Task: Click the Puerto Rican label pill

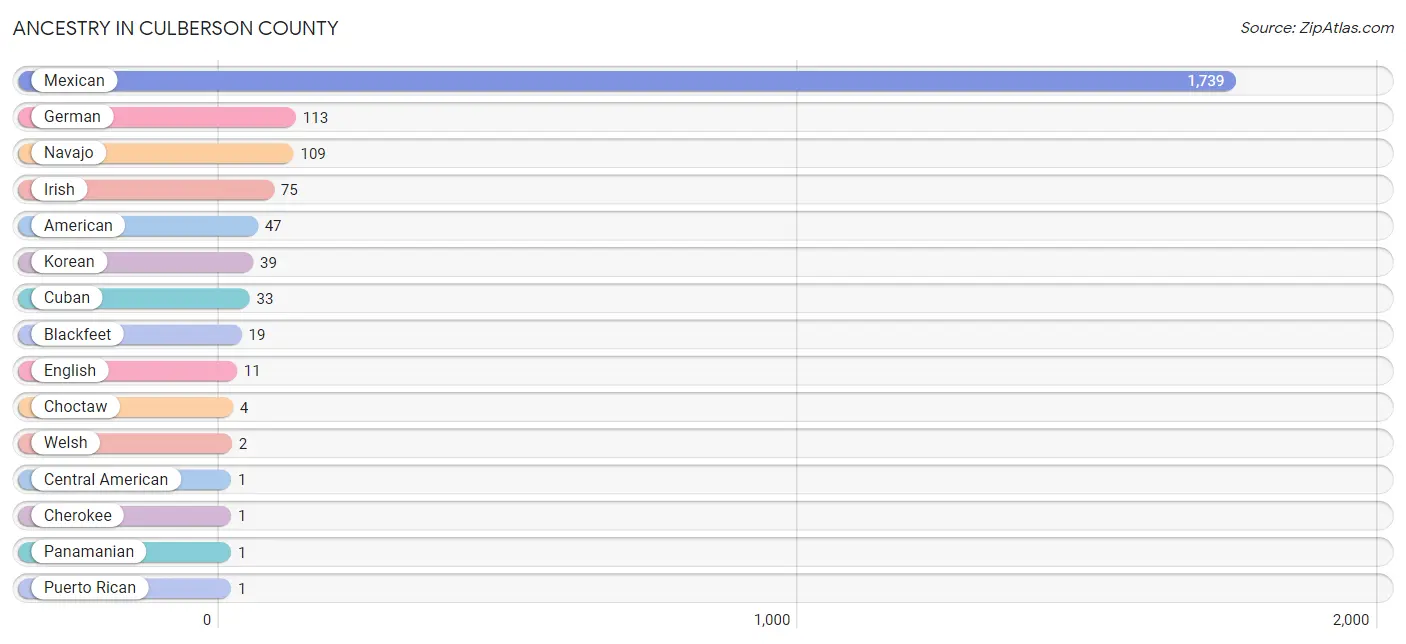Action: point(90,588)
